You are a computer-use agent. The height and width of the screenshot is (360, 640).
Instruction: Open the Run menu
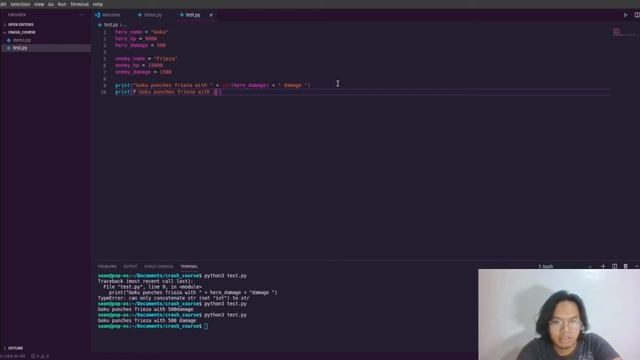pos(62,4)
